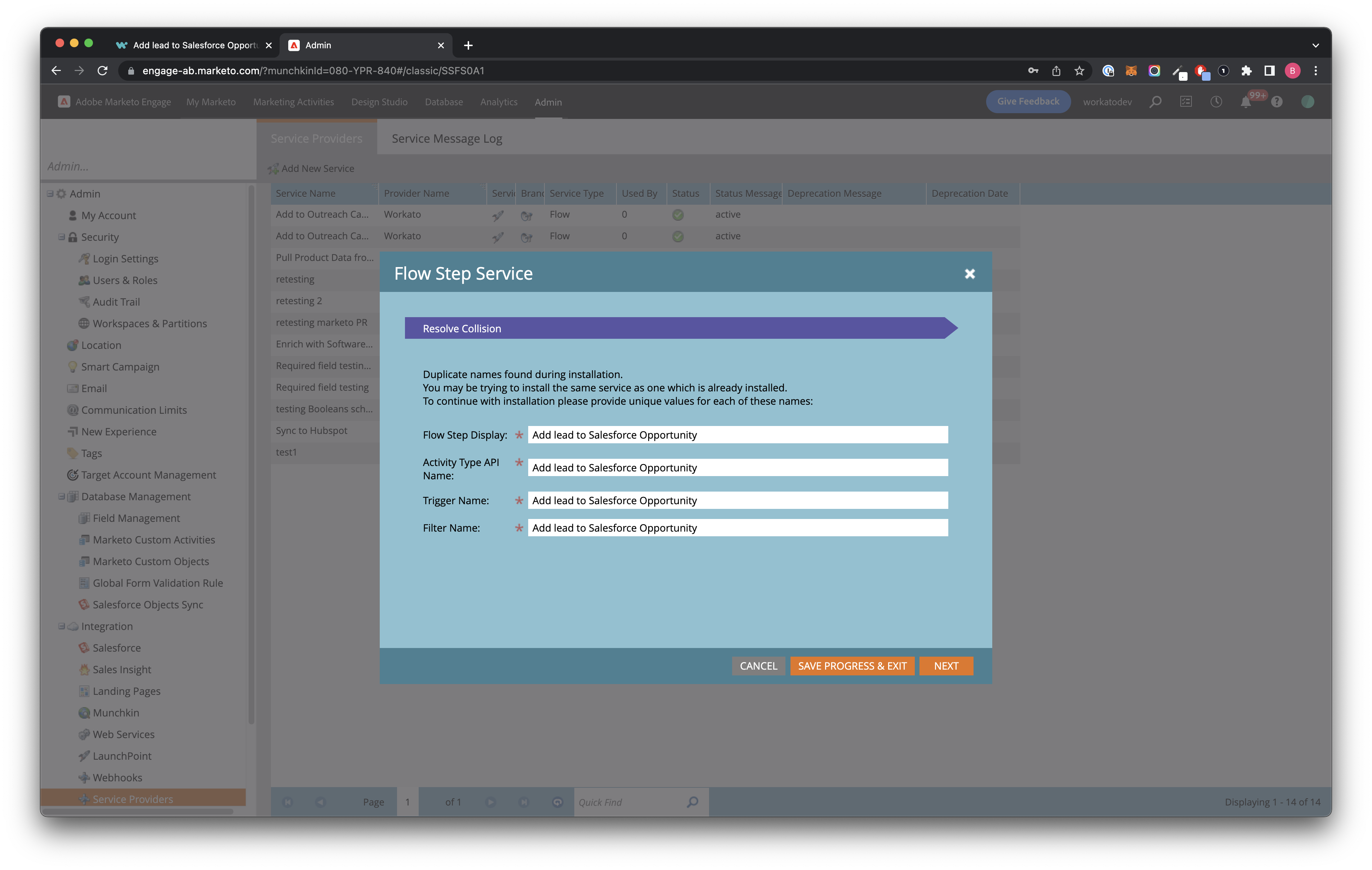The width and height of the screenshot is (1372, 870).
Task: Click the browser reload icon
Action: click(x=103, y=71)
